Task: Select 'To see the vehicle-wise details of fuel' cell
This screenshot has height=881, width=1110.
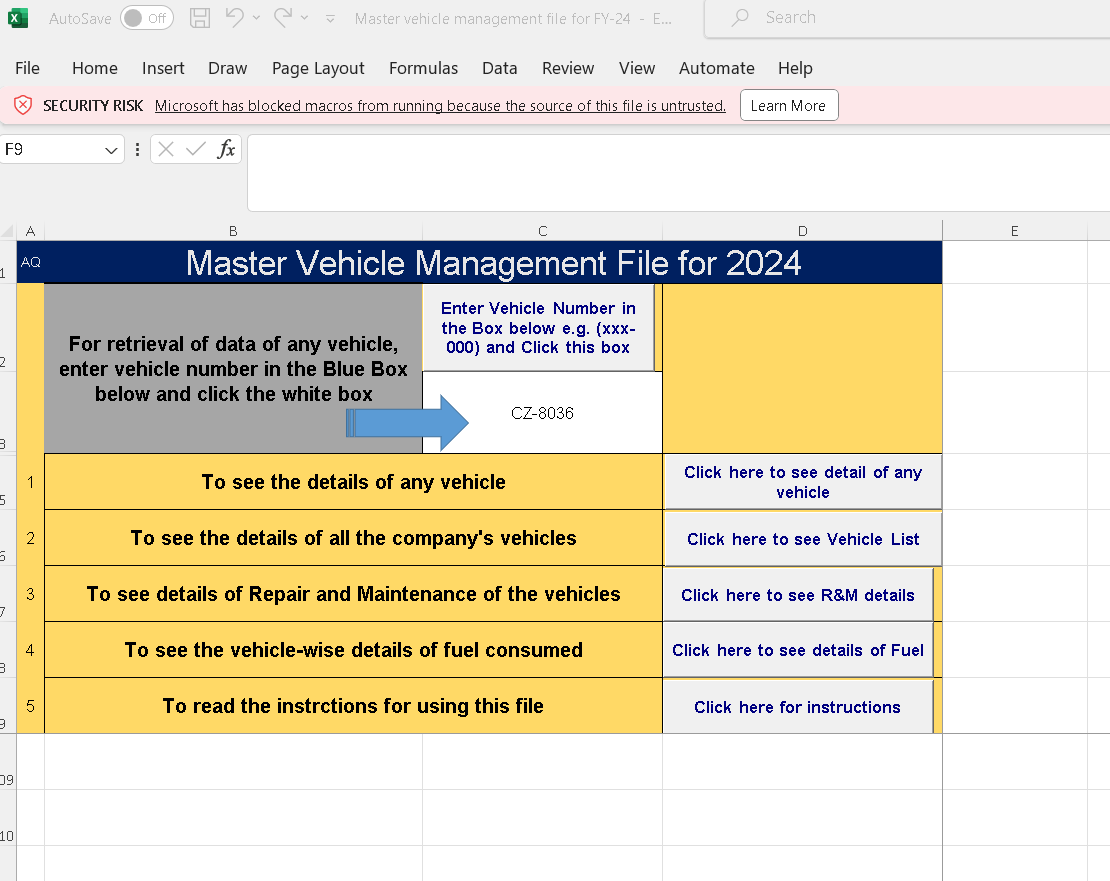Action: (353, 650)
